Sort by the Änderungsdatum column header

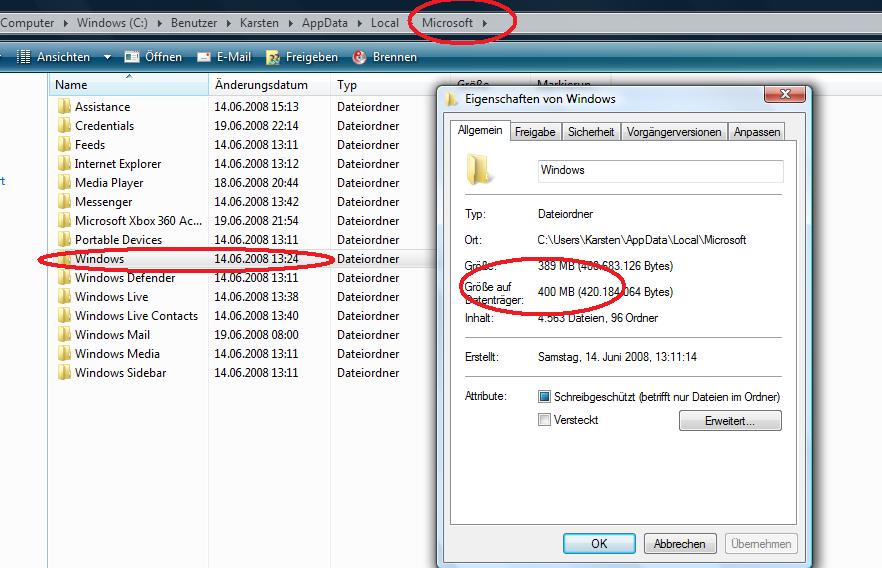[269, 85]
